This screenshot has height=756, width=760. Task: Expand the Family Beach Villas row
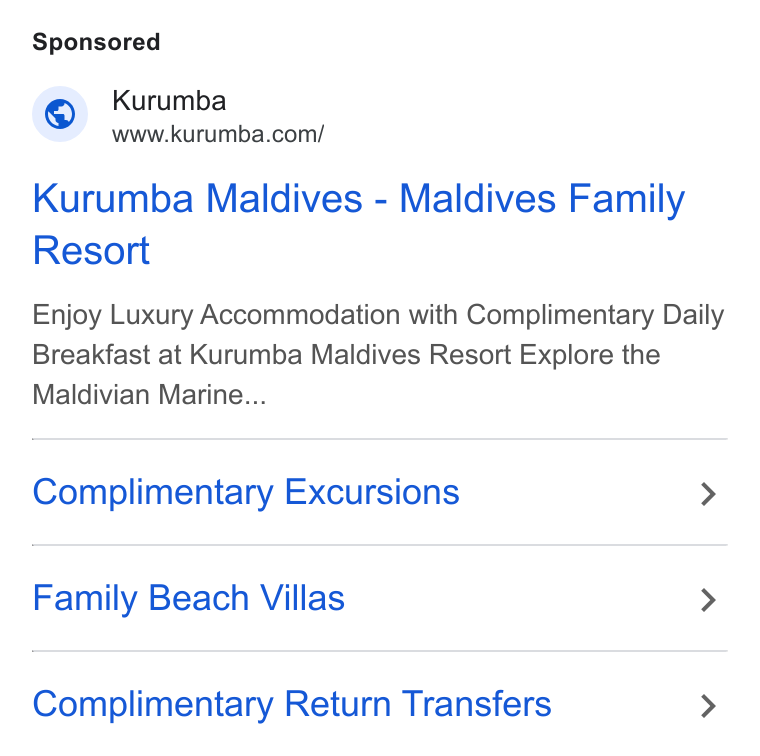380,598
